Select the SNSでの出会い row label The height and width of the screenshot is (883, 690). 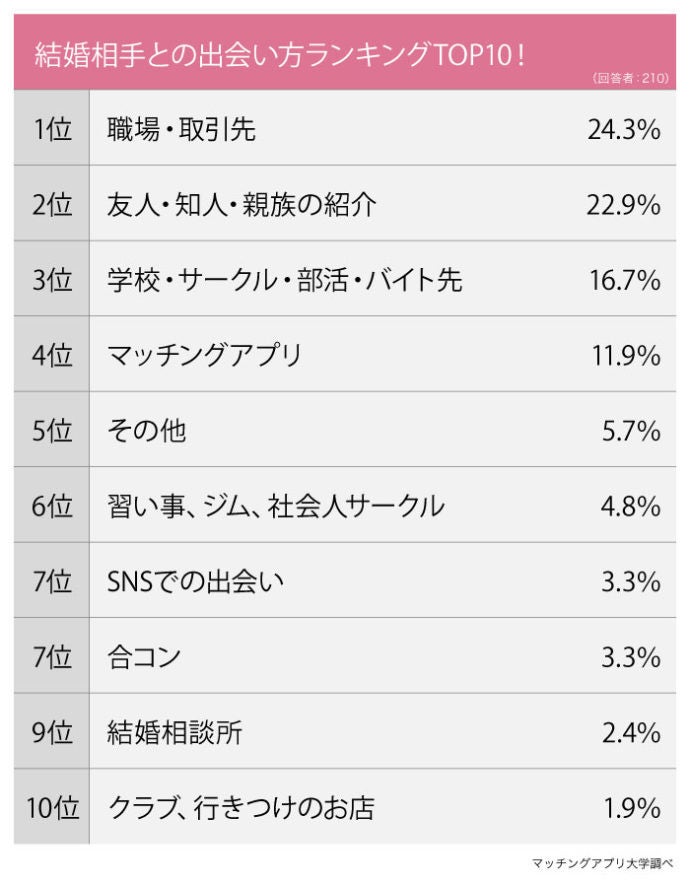(x=195, y=582)
